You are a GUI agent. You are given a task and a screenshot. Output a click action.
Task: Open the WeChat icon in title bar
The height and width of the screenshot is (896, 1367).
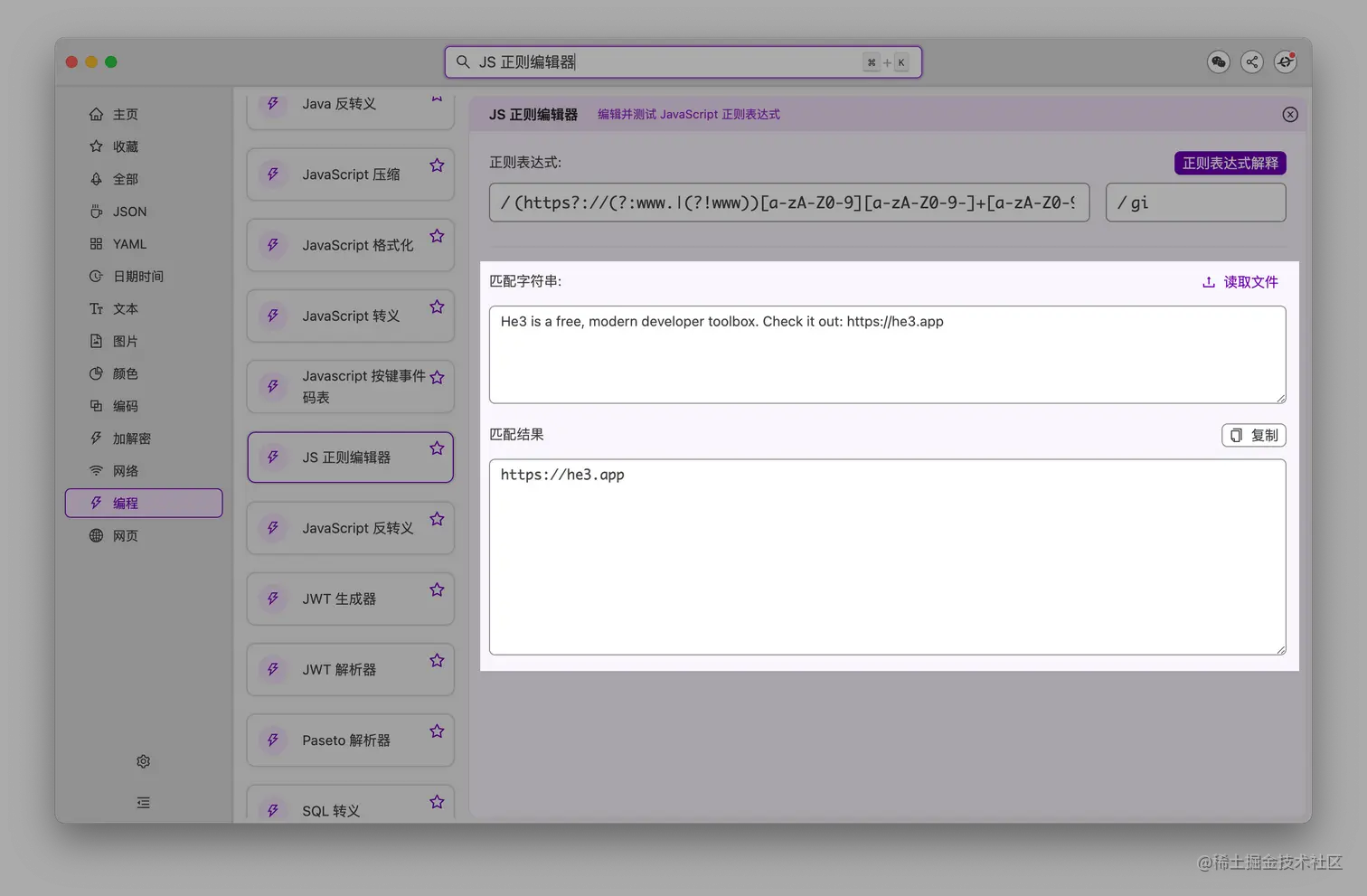[x=1219, y=61]
